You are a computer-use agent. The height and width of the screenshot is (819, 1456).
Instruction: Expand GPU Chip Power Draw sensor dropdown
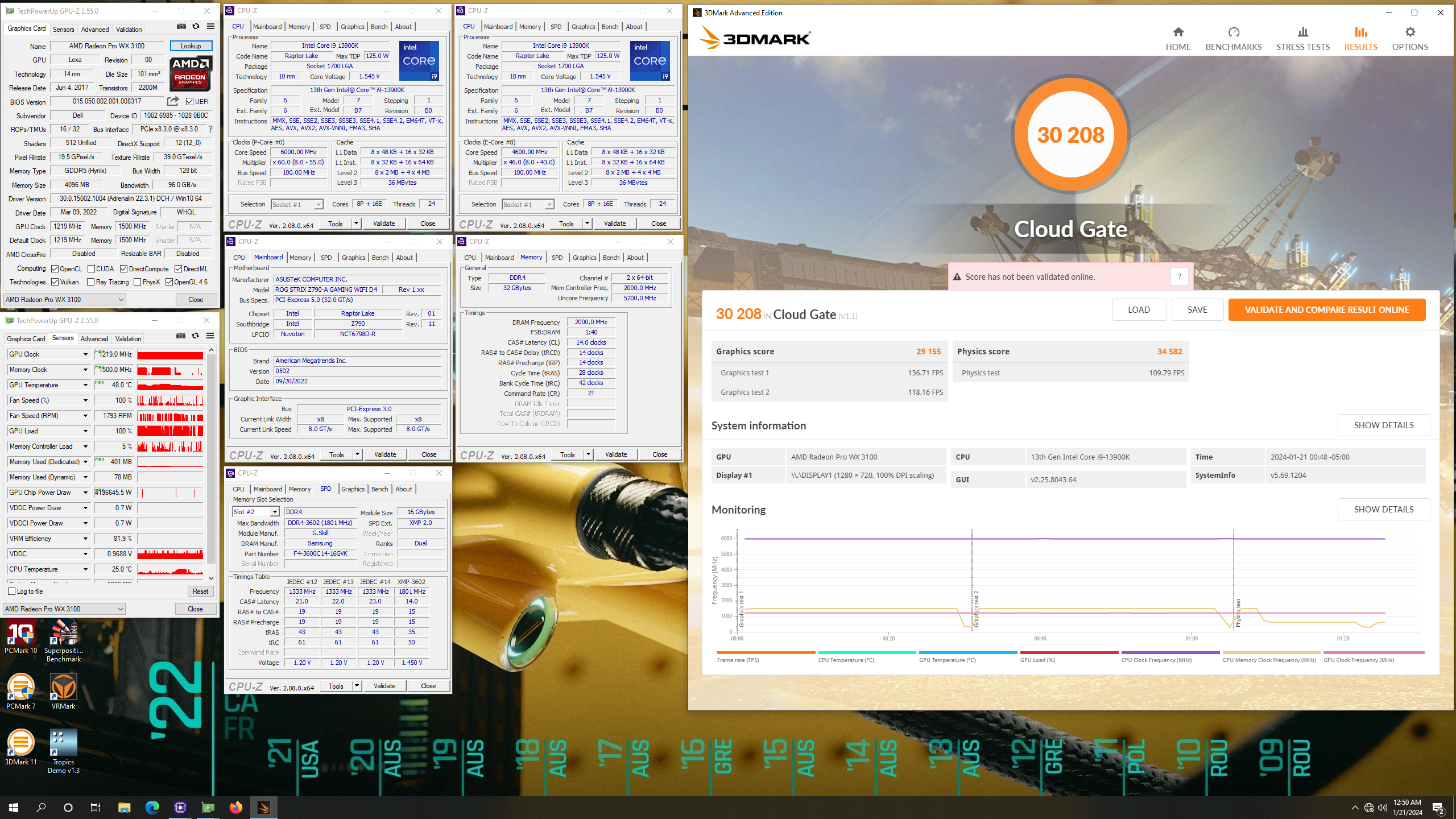(x=85, y=493)
